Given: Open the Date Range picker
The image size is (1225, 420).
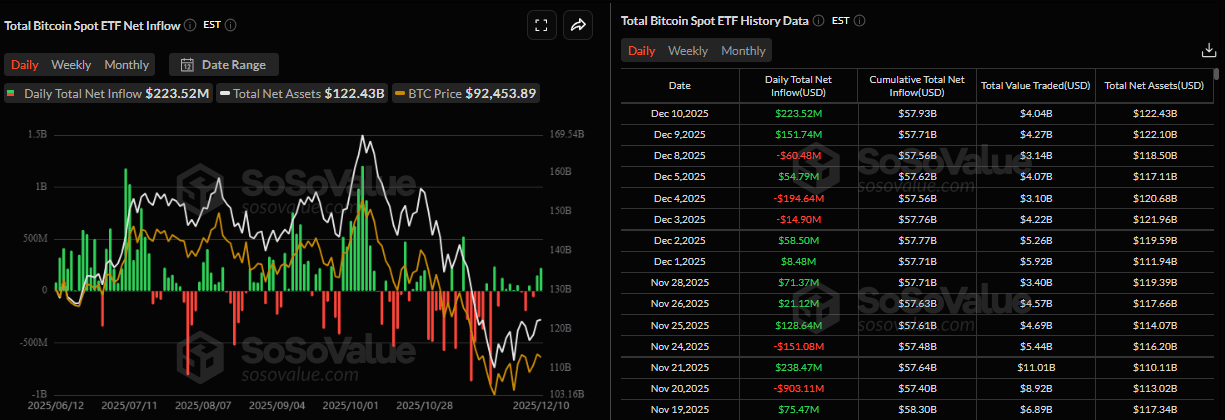Looking at the screenshot, I should (224, 65).
